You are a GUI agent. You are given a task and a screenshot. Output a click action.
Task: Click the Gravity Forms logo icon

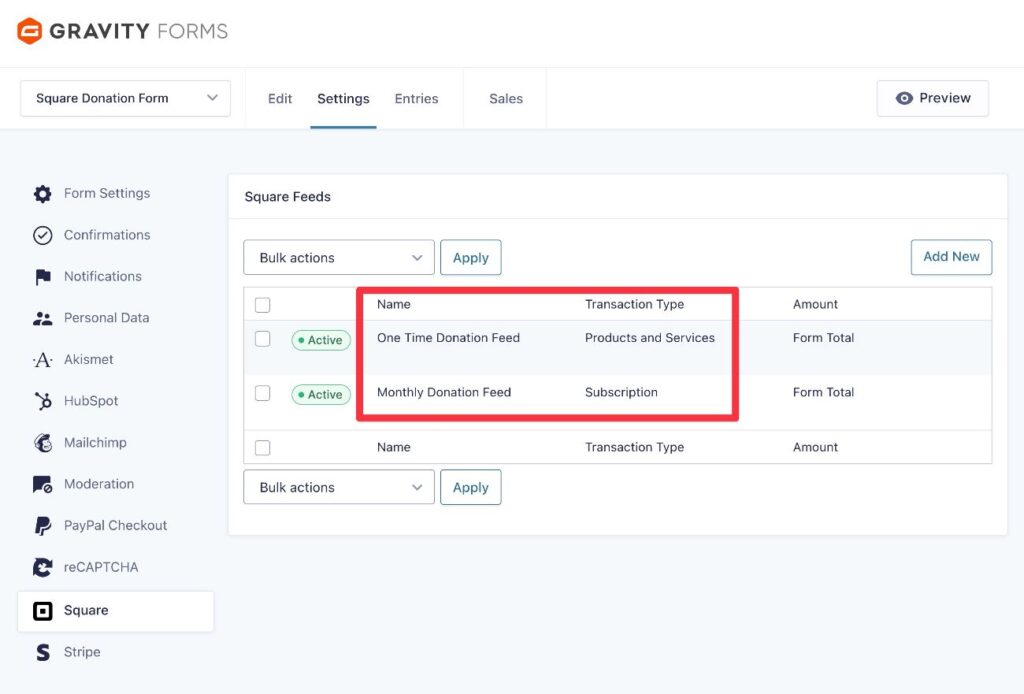coord(29,31)
